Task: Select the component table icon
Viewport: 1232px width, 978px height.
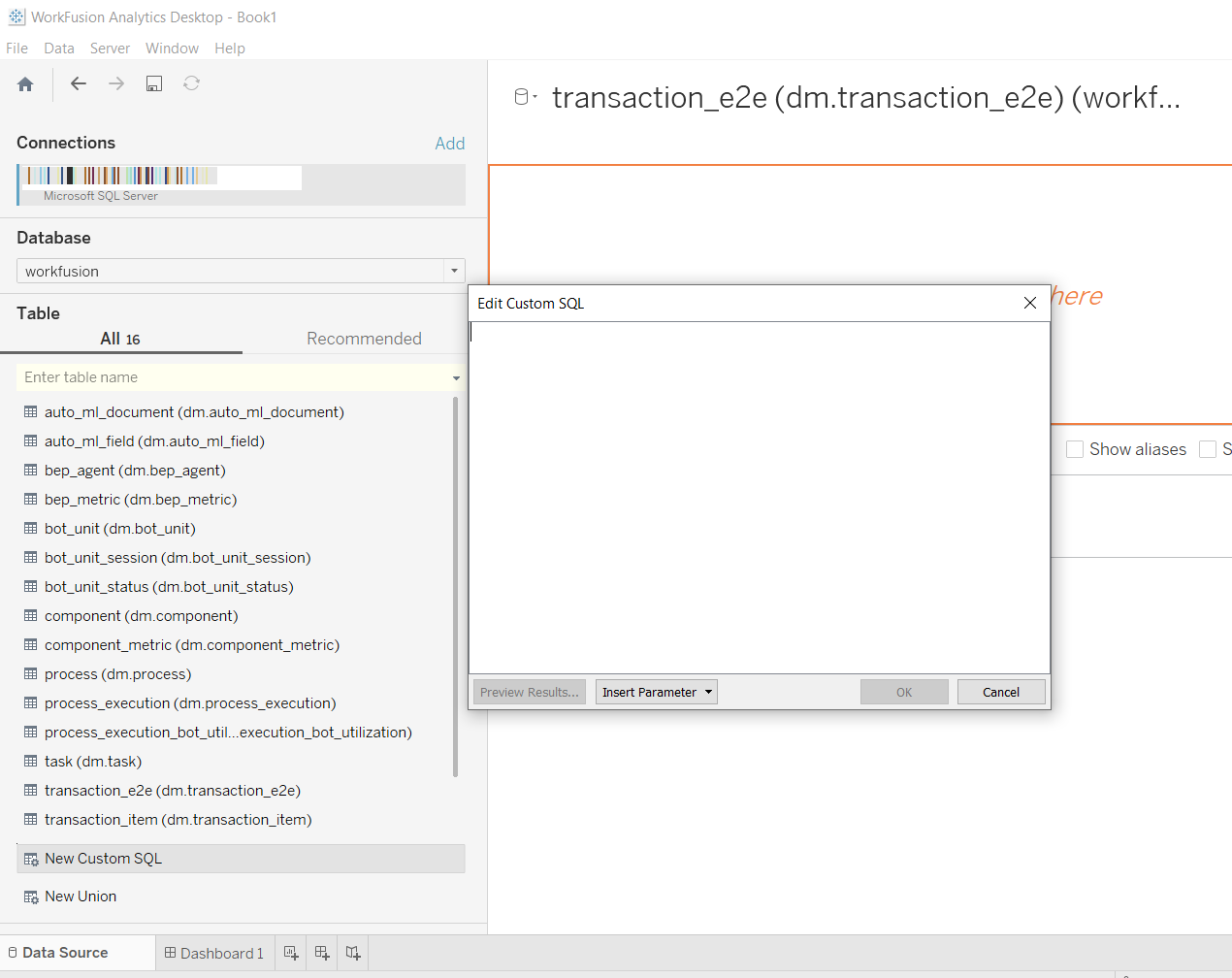Action: (31, 615)
